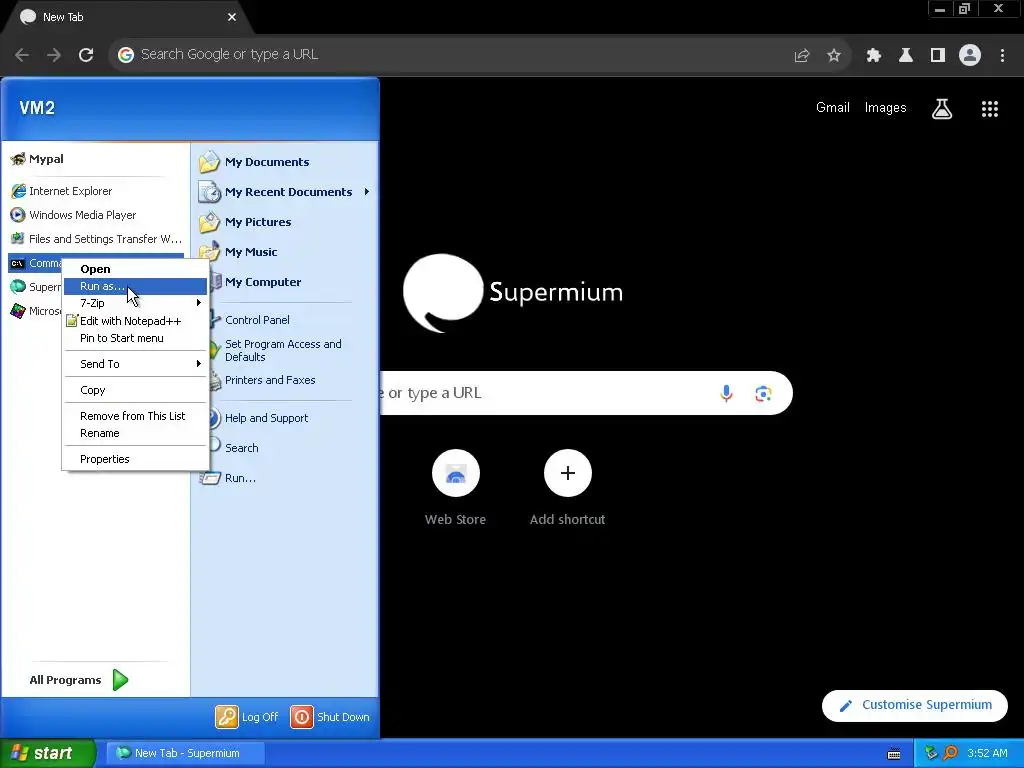
Task: Open the three-dot browser menu
Action: click(1002, 56)
